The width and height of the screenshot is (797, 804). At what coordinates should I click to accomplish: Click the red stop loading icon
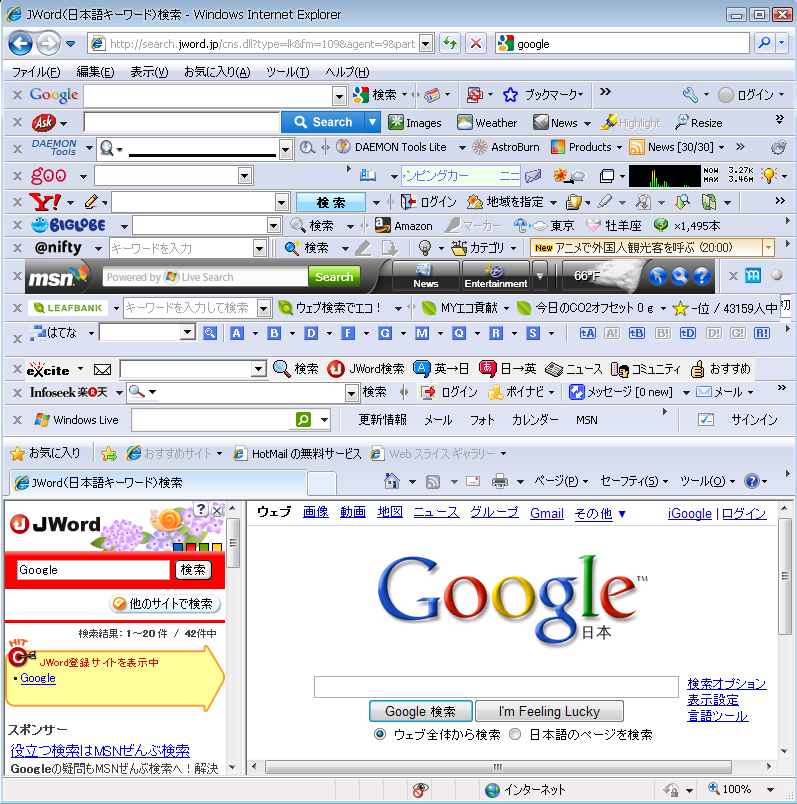476,44
